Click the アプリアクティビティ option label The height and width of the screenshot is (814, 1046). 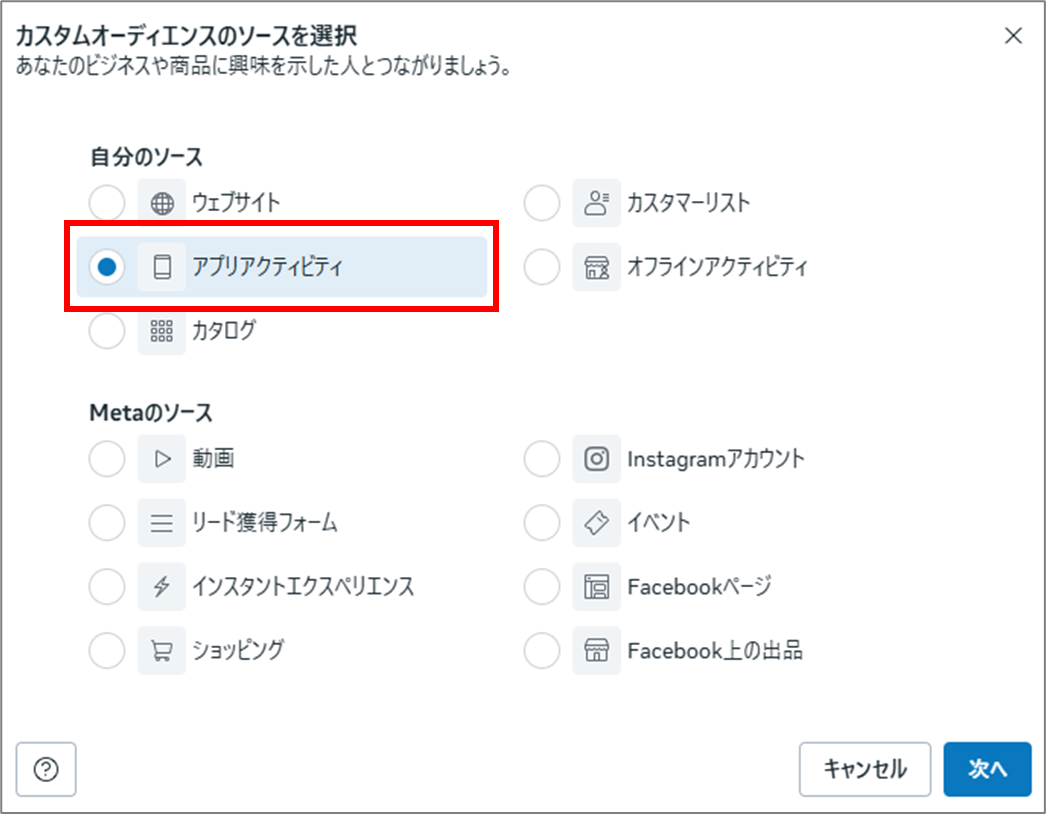coord(267,268)
